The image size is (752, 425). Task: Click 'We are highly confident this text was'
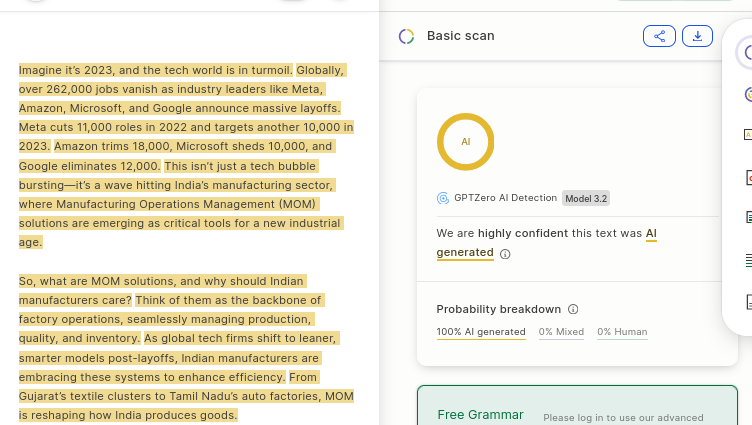(539, 234)
